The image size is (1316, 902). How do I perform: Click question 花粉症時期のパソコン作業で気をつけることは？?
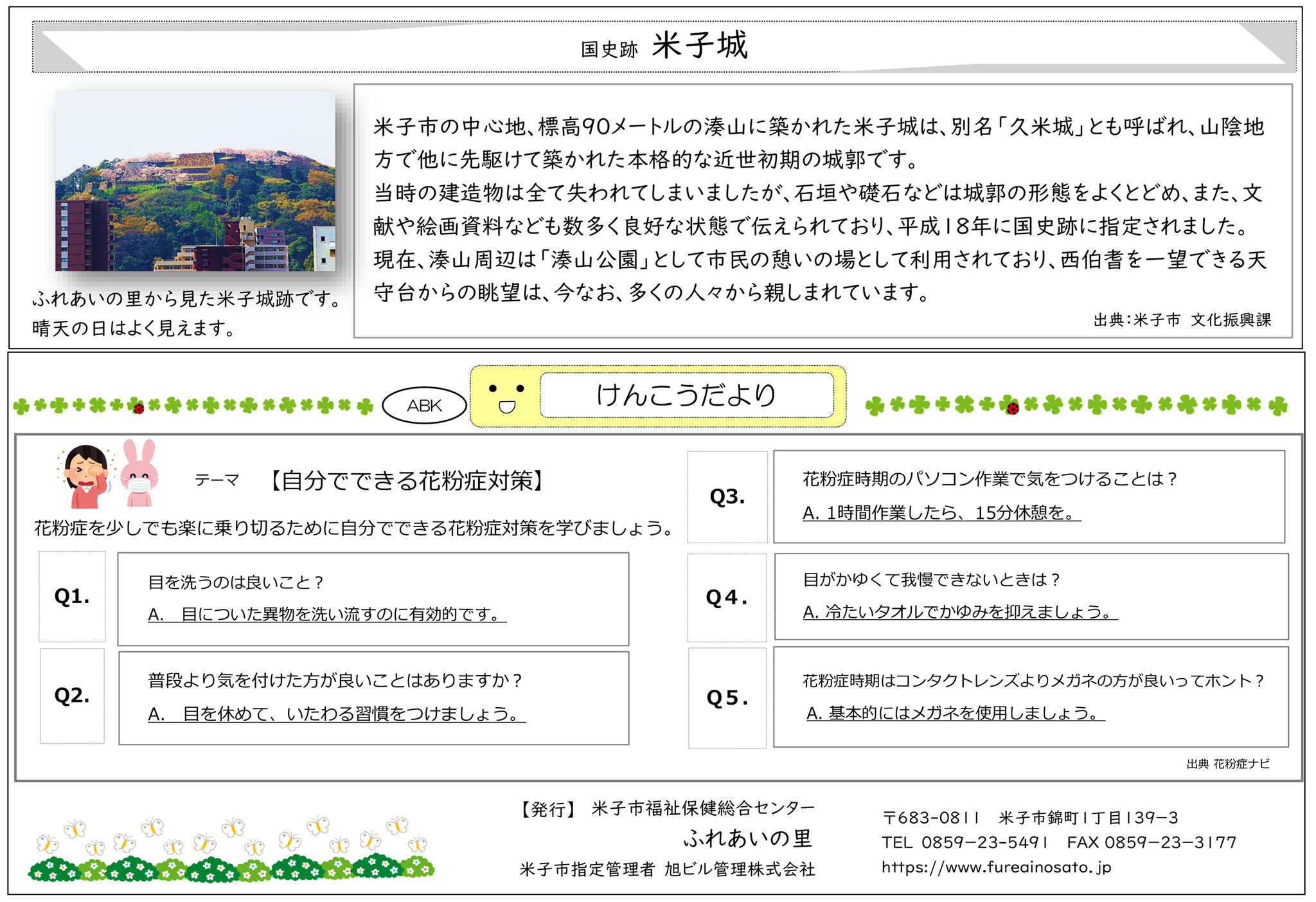pos(990,479)
